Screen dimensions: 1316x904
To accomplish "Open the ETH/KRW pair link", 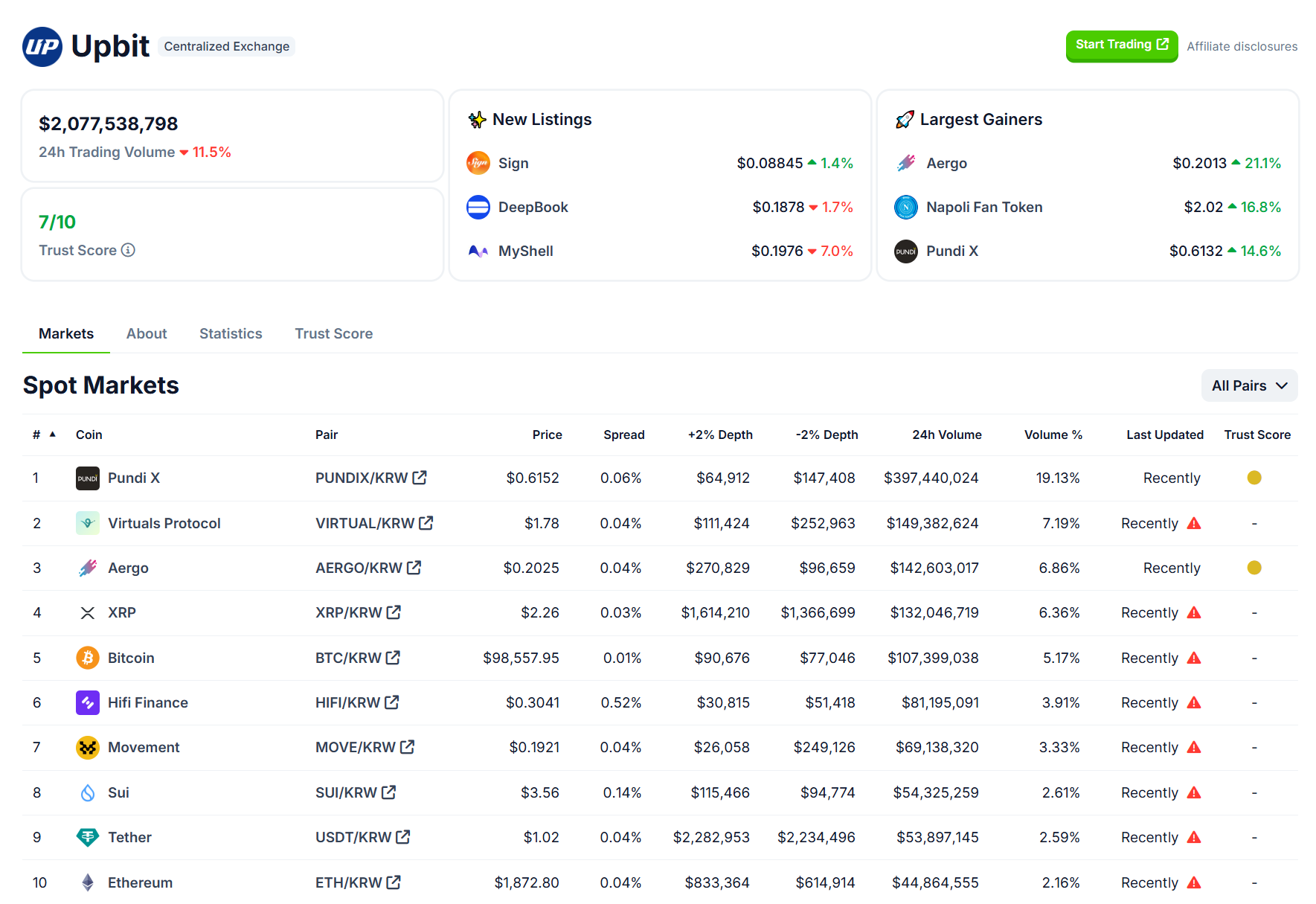I will [358, 882].
